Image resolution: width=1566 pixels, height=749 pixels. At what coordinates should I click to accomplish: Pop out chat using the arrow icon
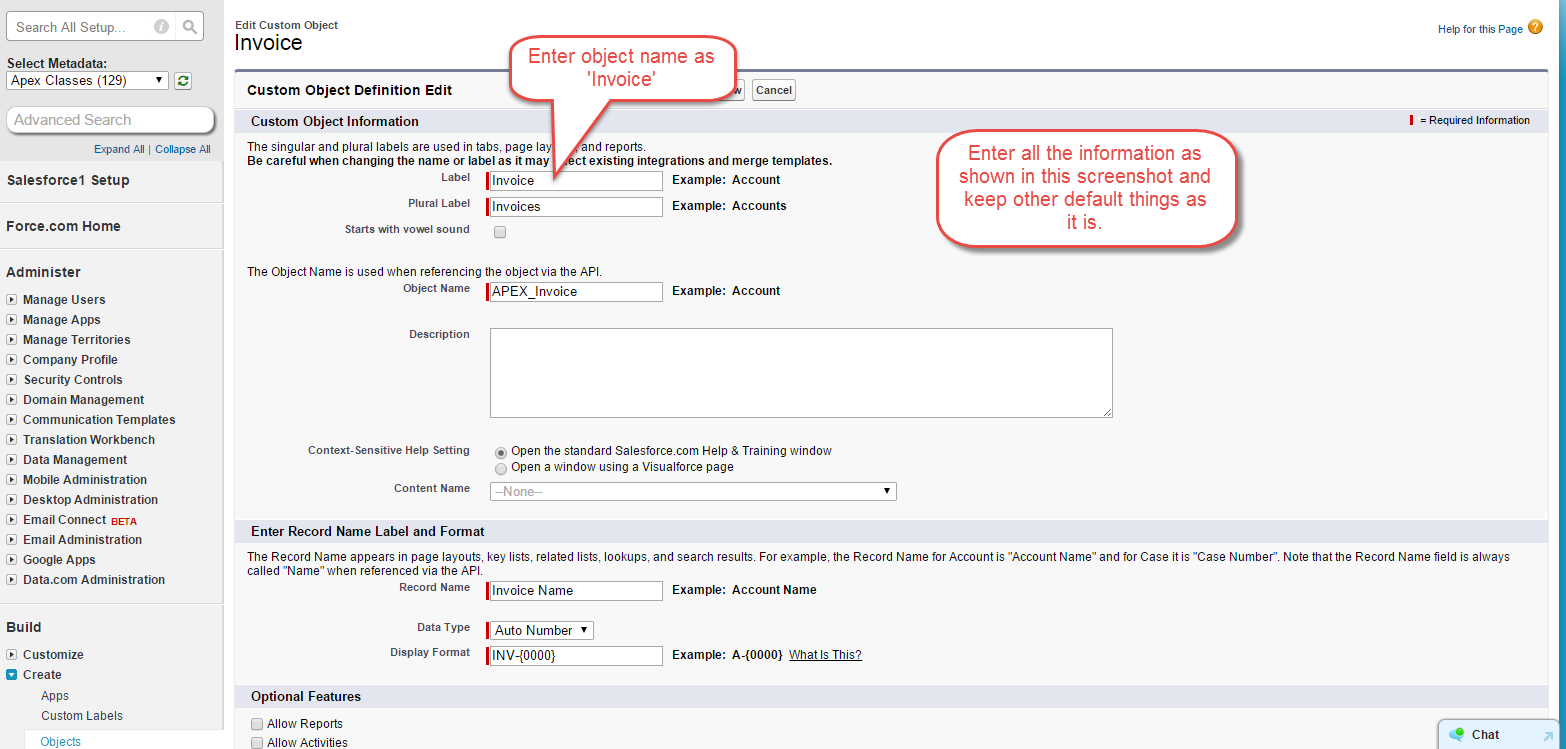tap(1548, 736)
